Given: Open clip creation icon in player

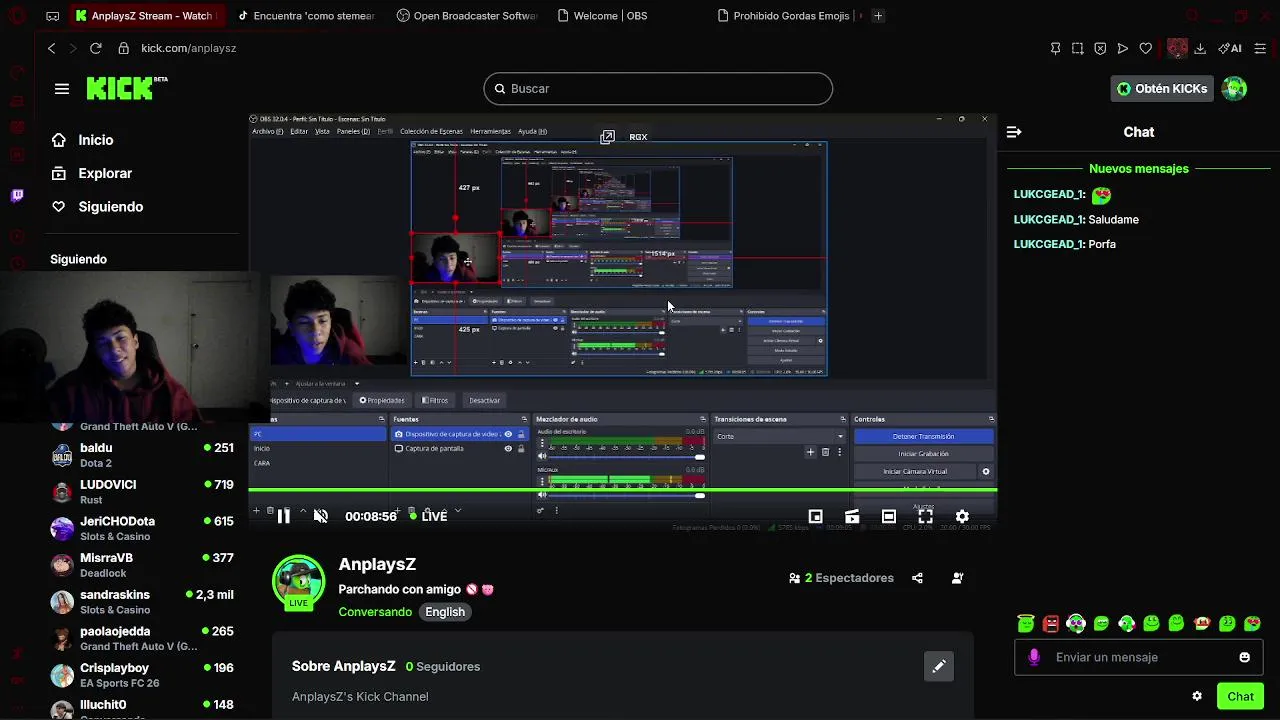Looking at the screenshot, I should click(x=852, y=516).
